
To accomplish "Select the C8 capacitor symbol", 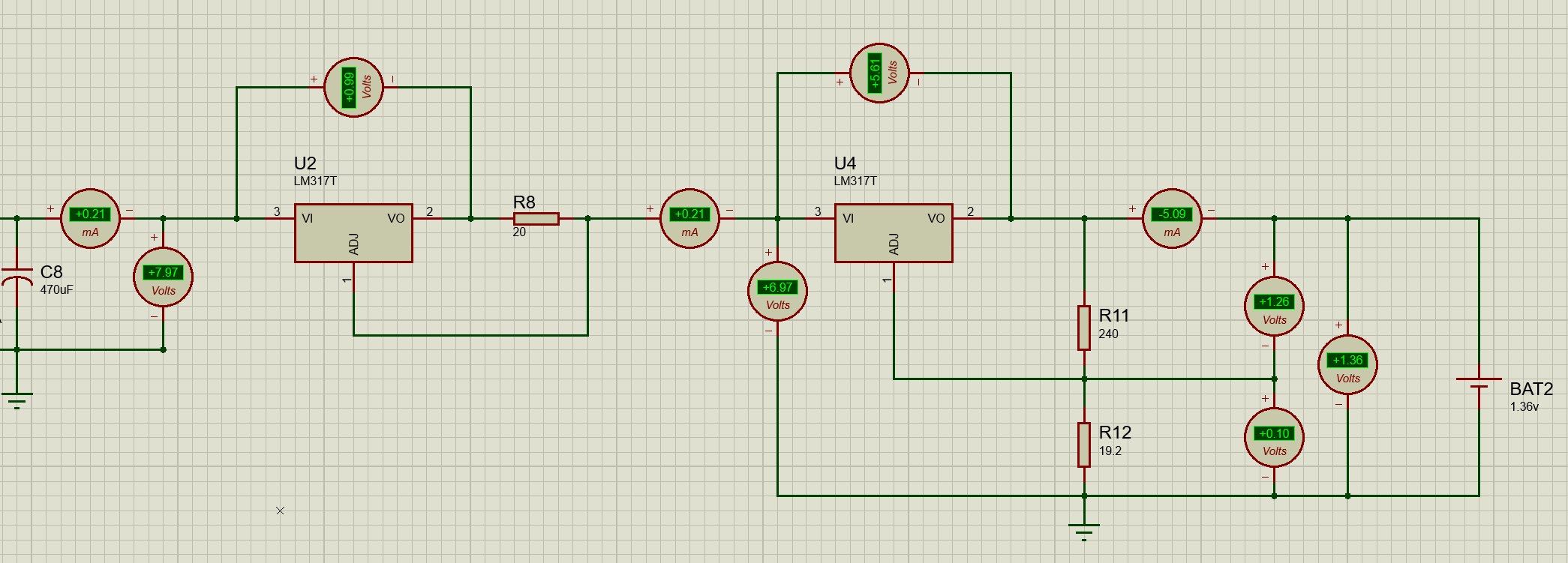I will point(17,277).
